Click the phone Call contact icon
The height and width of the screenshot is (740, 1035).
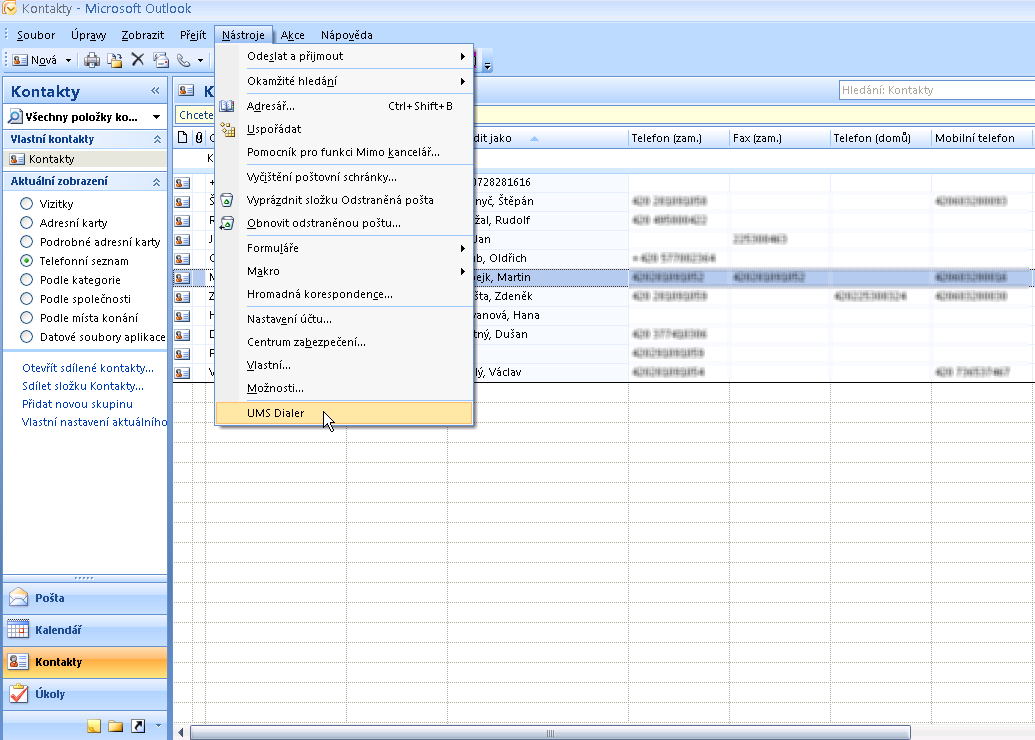(184, 60)
